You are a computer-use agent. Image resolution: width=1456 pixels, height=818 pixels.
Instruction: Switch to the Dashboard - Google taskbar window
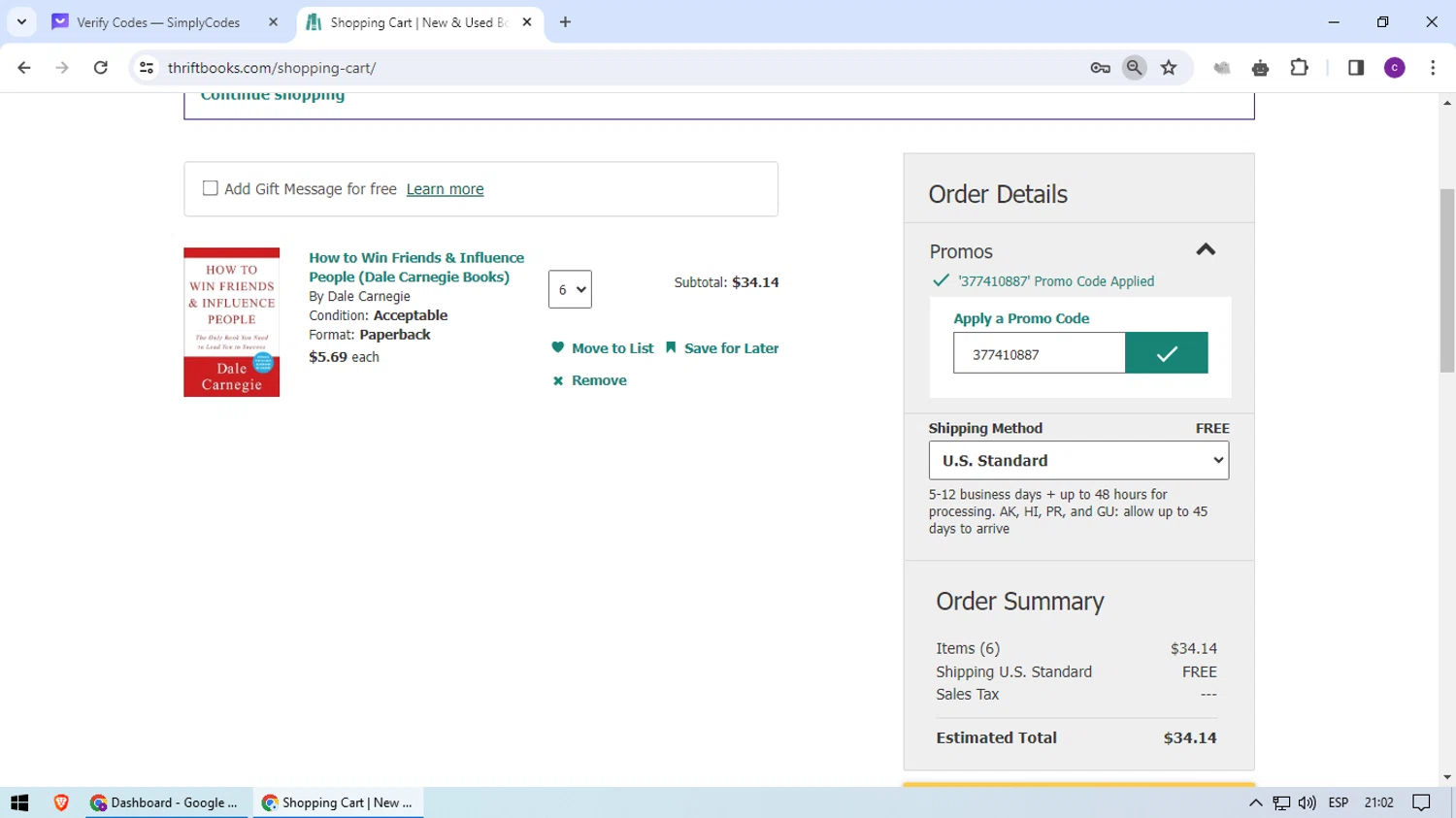coord(165,802)
